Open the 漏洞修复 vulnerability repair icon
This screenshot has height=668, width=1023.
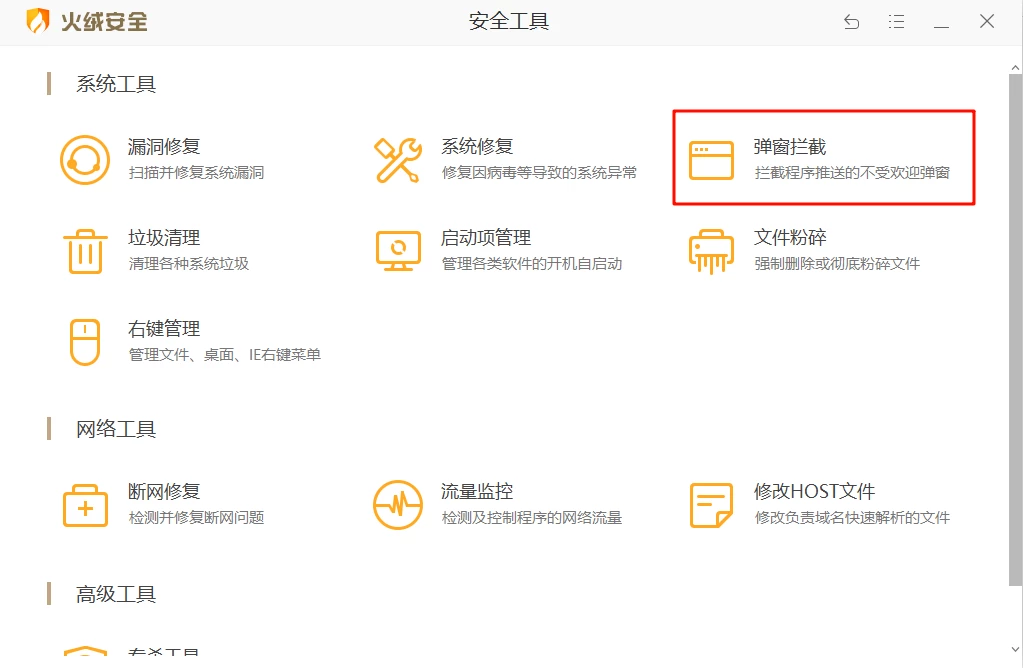click(x=85, y=160)
